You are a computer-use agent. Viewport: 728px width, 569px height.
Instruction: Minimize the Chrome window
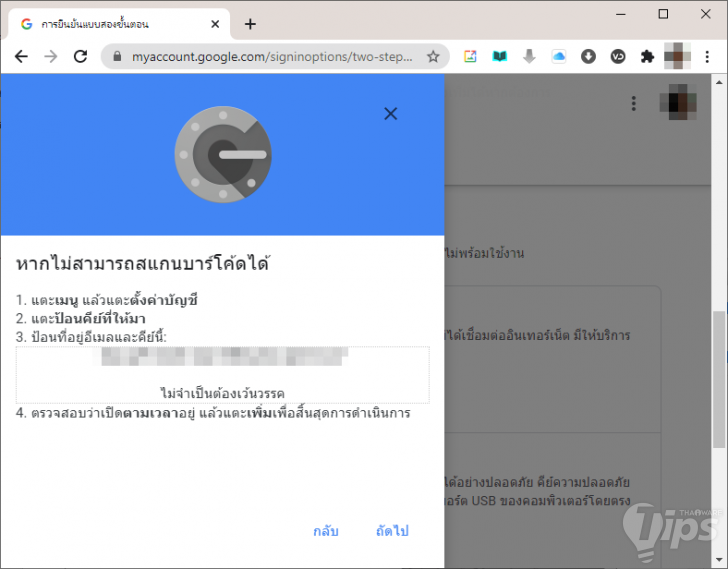pyautogui.click(x=621, y=14)
